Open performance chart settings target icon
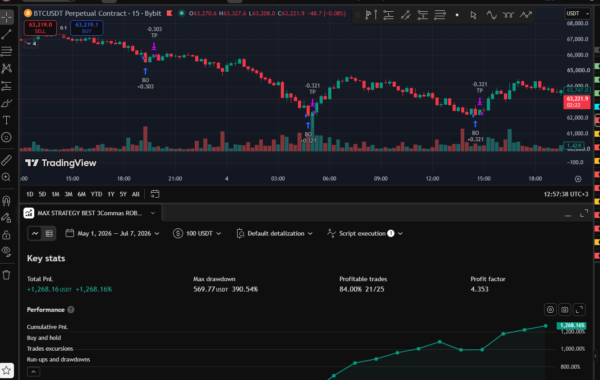Viewport: 600px width, 380px height. click(x=550, y=310)
